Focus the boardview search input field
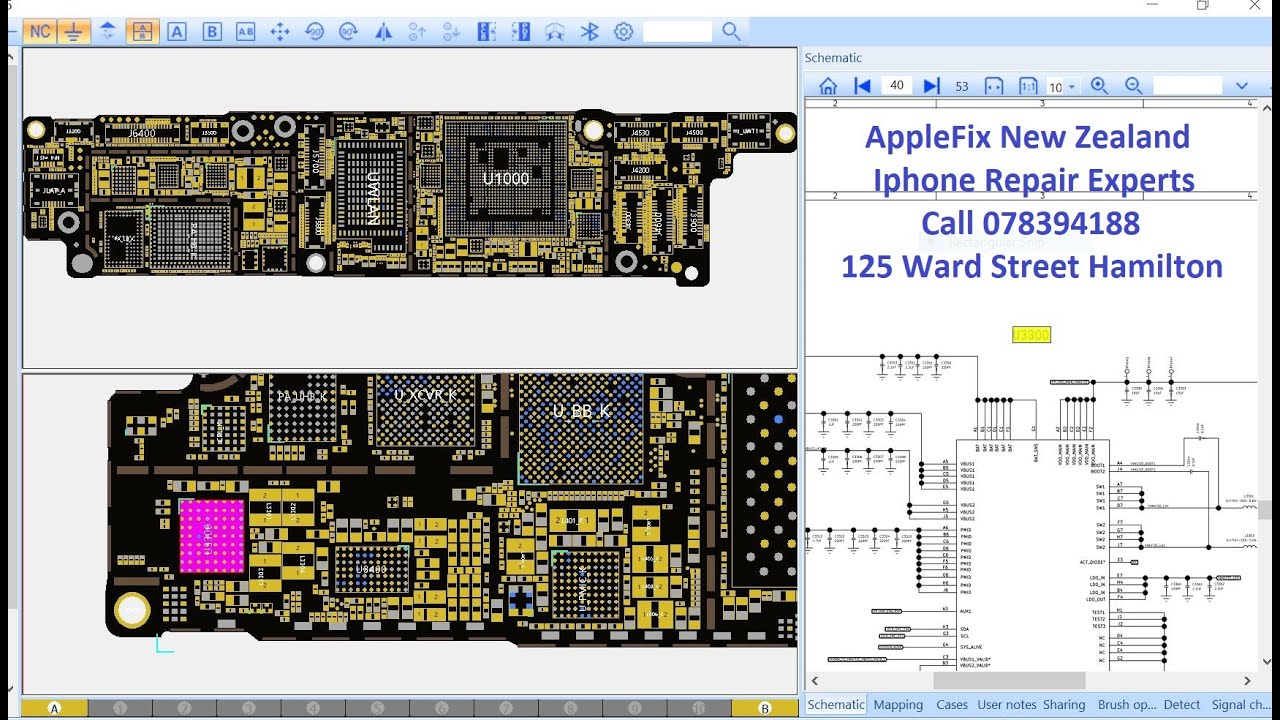 (677, 31)
